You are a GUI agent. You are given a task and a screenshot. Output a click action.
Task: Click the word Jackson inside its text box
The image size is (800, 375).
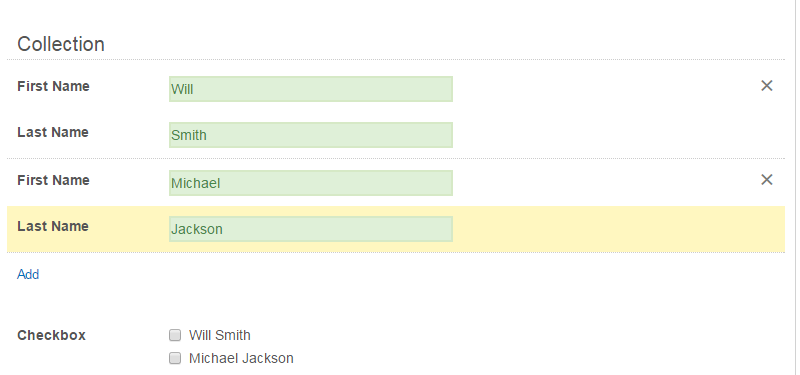click(x=196, y=229)
